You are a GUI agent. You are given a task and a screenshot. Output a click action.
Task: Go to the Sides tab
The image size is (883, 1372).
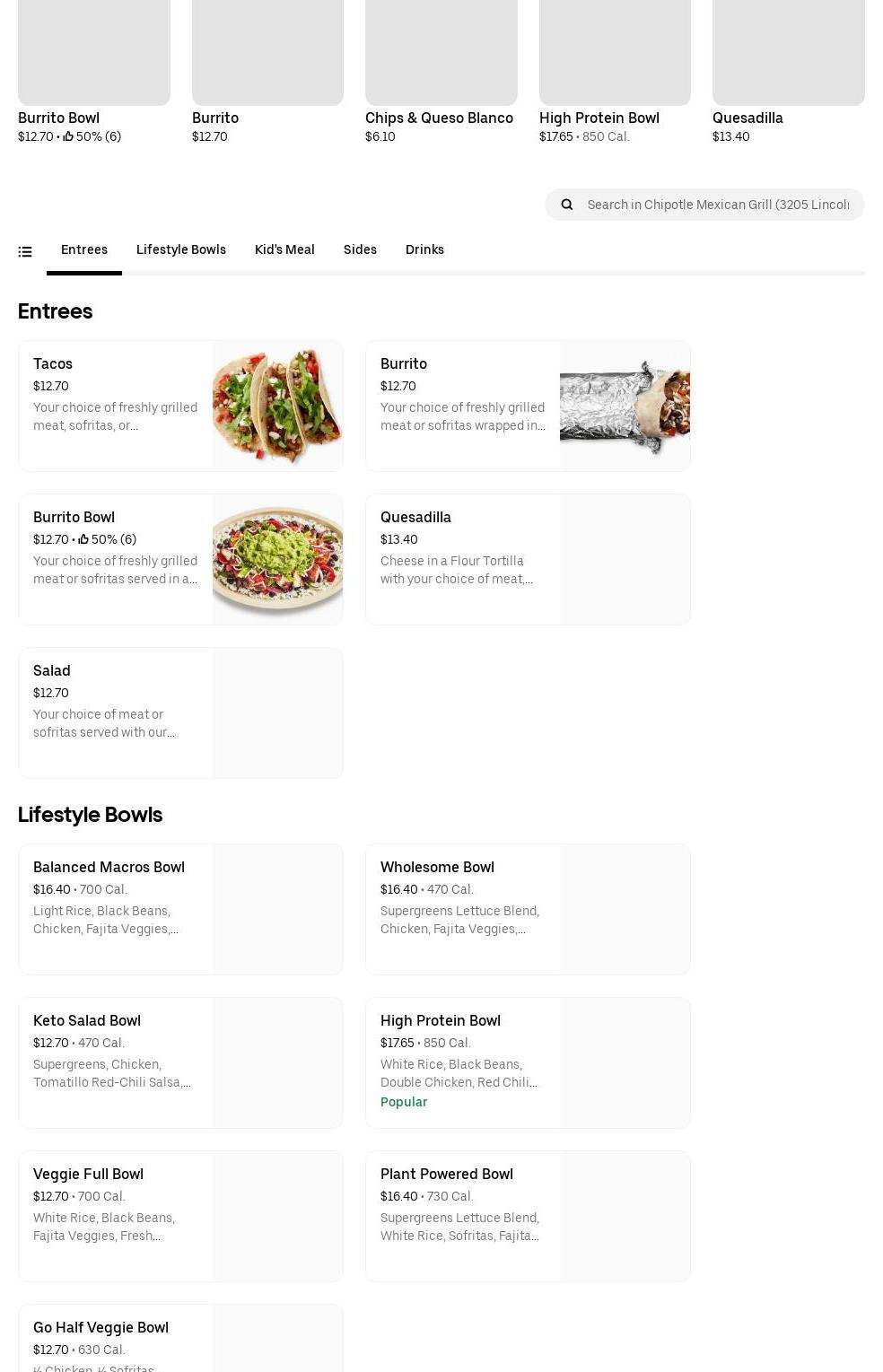360,250
